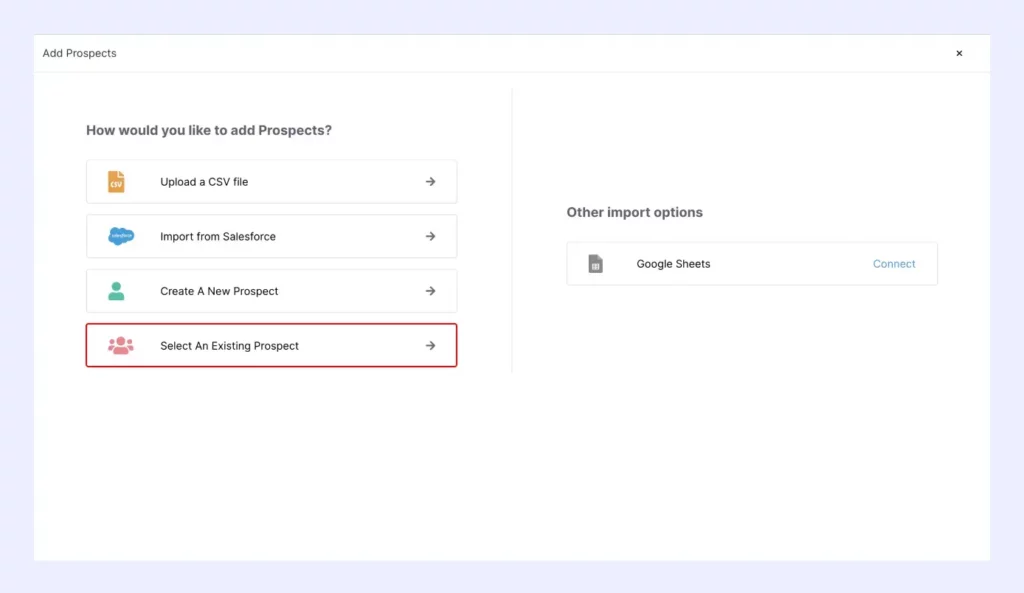Choose Import from Salesforce option
The width and height of the screenshot is (1024, 593).
(272, 236)
